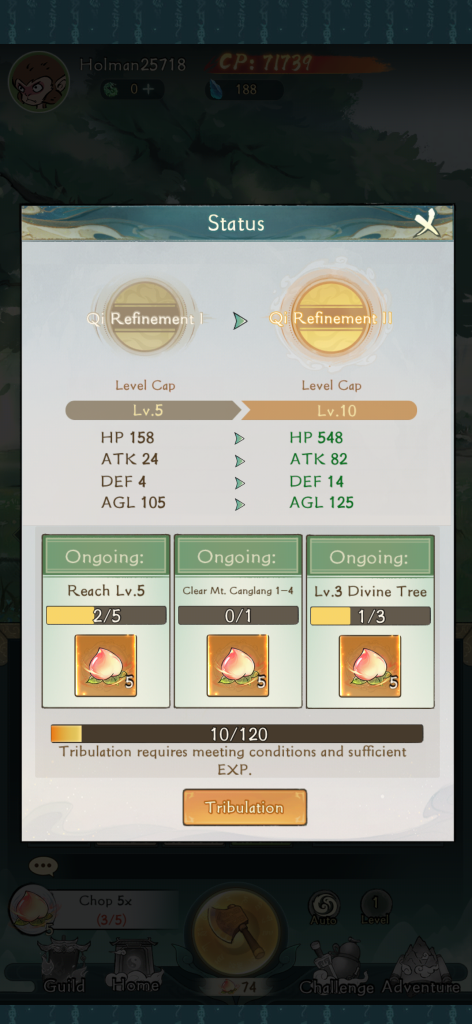Tap the axe chop button
The image size is (472, 1024).
pyautogui.click(x=236, y=933)
